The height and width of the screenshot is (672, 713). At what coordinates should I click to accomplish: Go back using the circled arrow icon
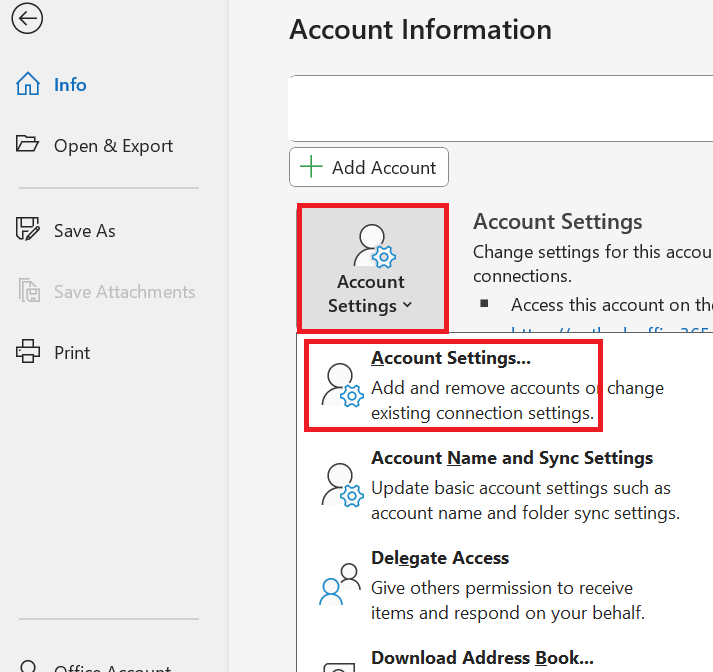pyautogui.click(x=27, y=19)
